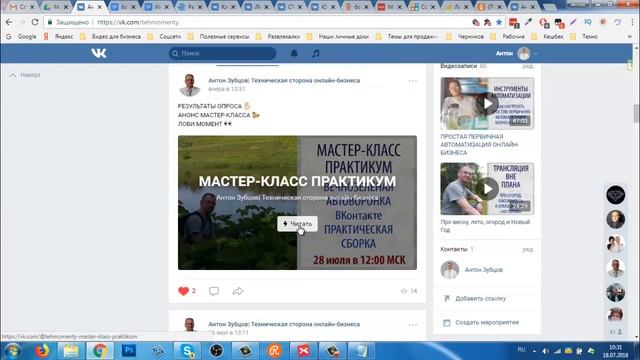640x360 pixels.
Task: Open the first post author name link
Action: [284, 80]
